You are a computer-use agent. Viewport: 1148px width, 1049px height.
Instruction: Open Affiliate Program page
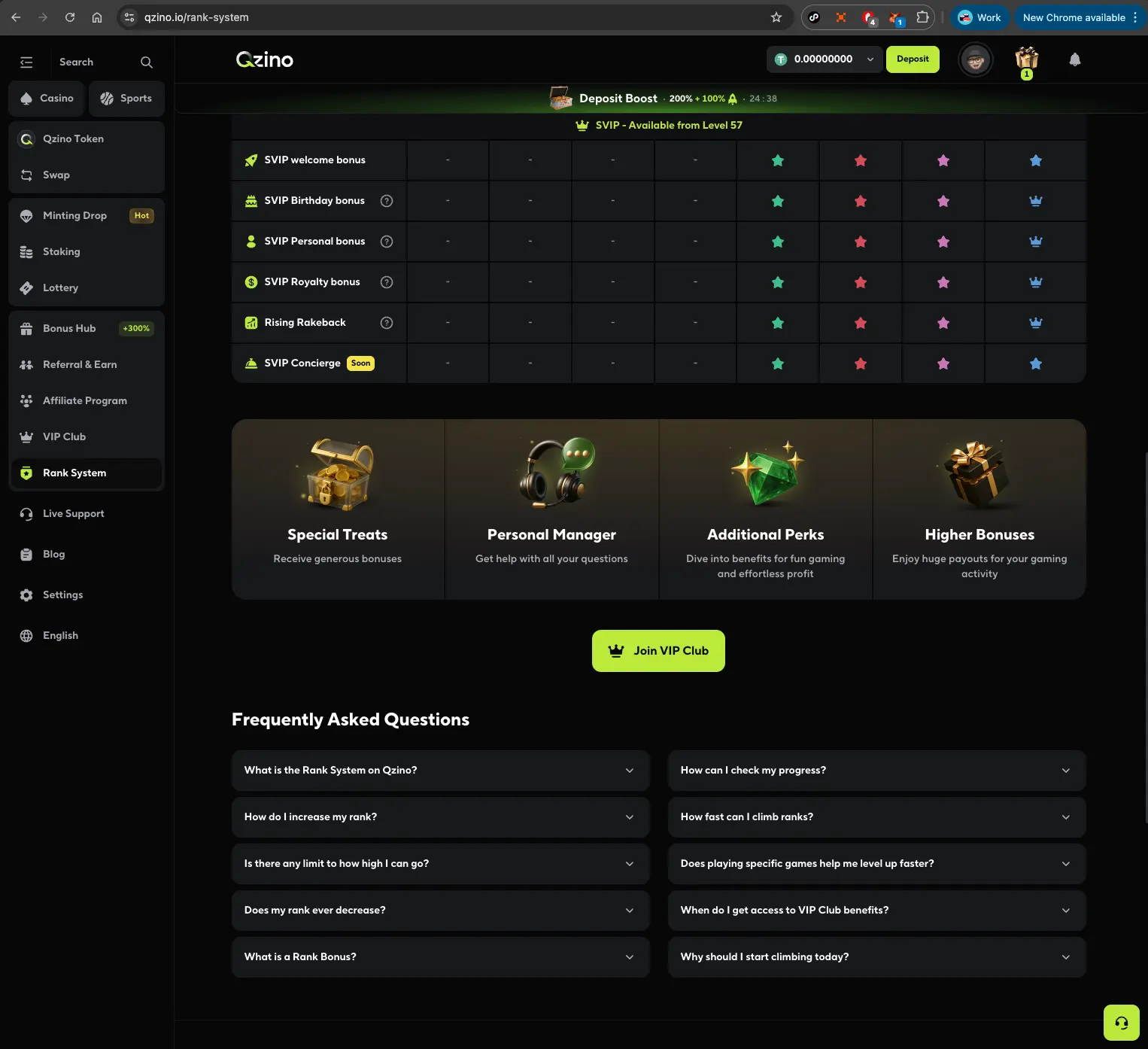(x=87, y=401)
